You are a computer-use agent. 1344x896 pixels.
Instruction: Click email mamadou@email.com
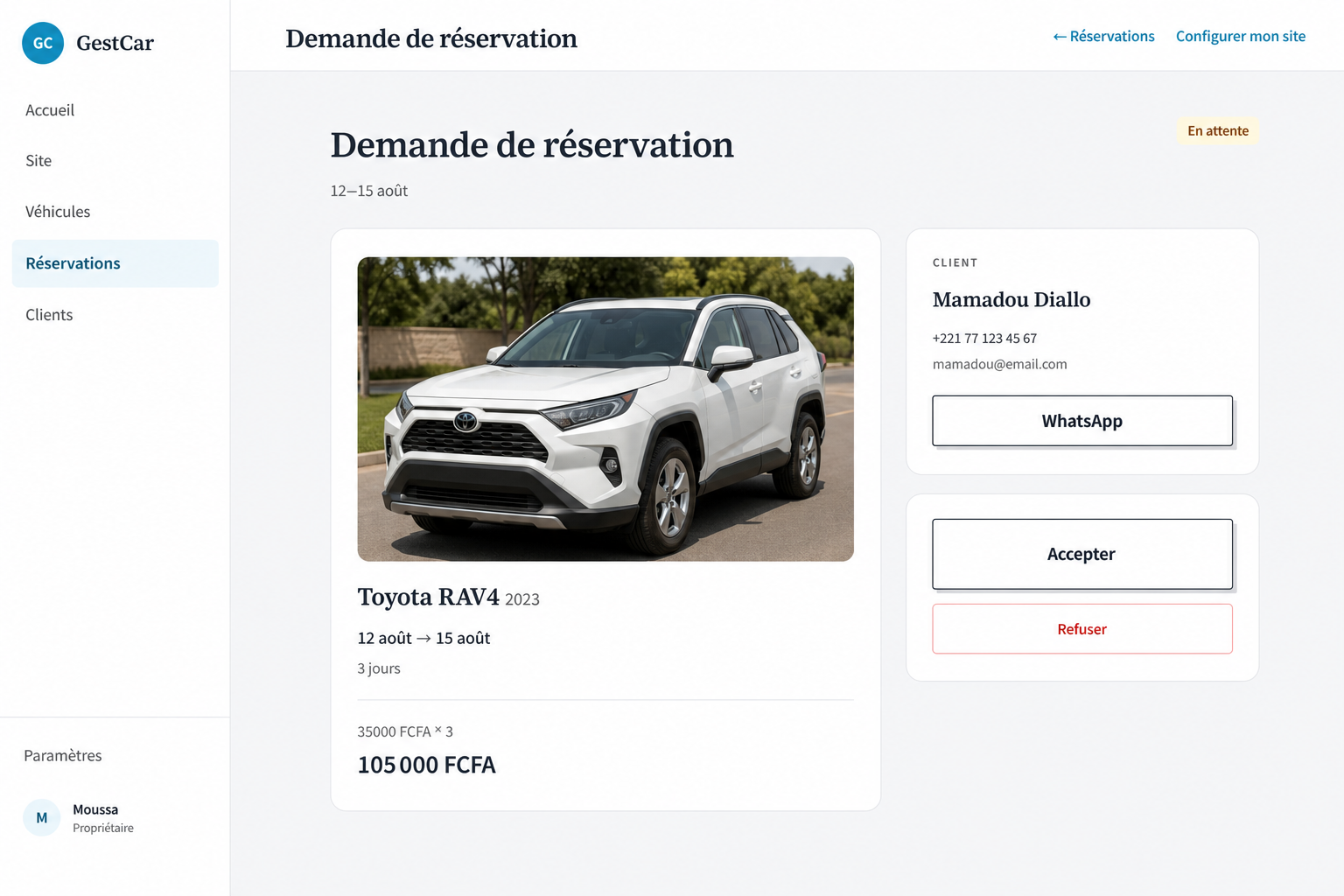coord(1000,364)
